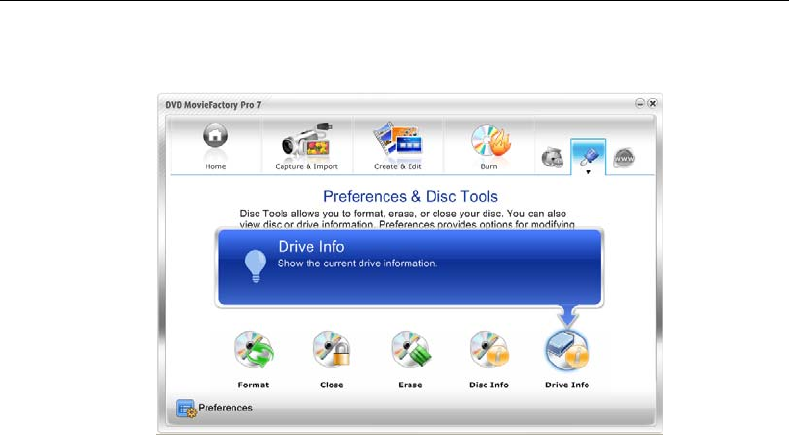Go to the Home tab

215,147
